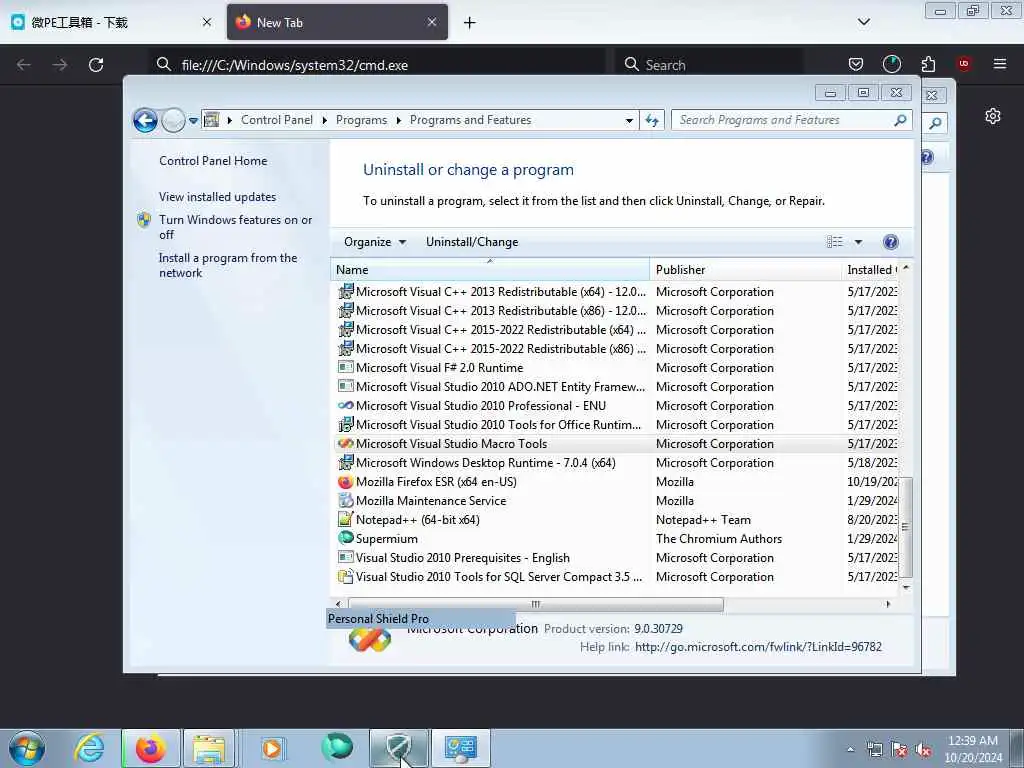Open Firefox extensions puzzle icon
Image resolution: width=1024 pixels, height=768 pixels.
point(928,64)
